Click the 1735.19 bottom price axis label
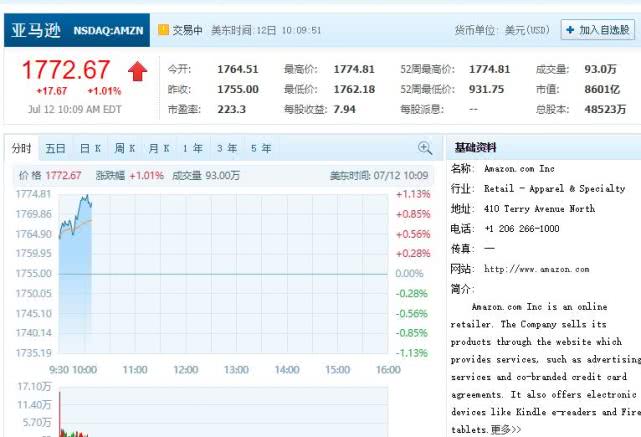The width and height of the screenshot is (641, 437). coord(34,352)
